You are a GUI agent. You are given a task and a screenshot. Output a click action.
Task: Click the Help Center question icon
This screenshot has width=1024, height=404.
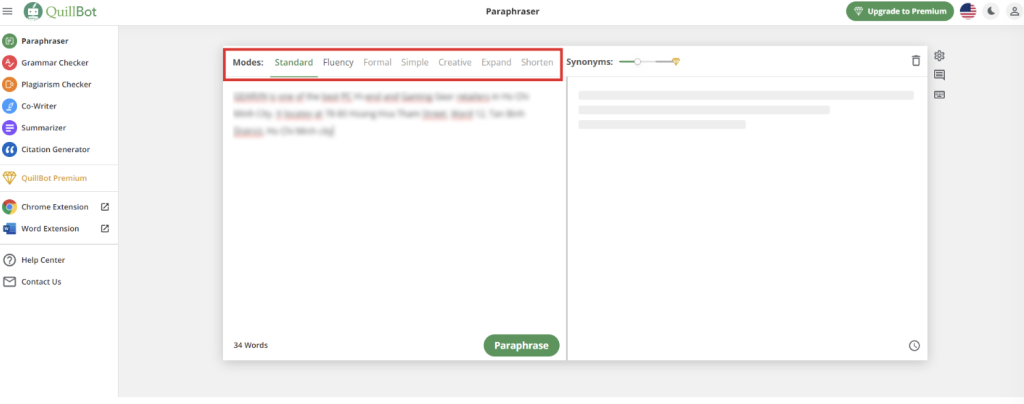[9, 260]
